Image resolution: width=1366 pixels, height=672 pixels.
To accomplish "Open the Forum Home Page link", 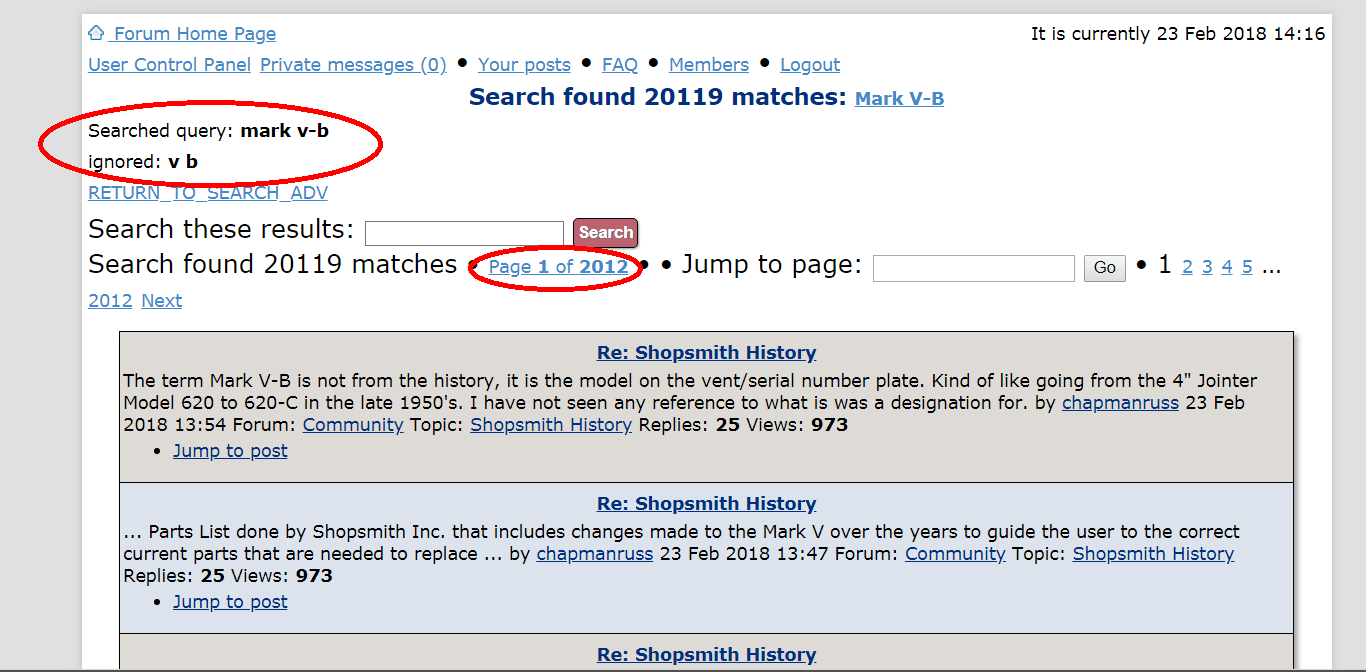I will (193, 34).
